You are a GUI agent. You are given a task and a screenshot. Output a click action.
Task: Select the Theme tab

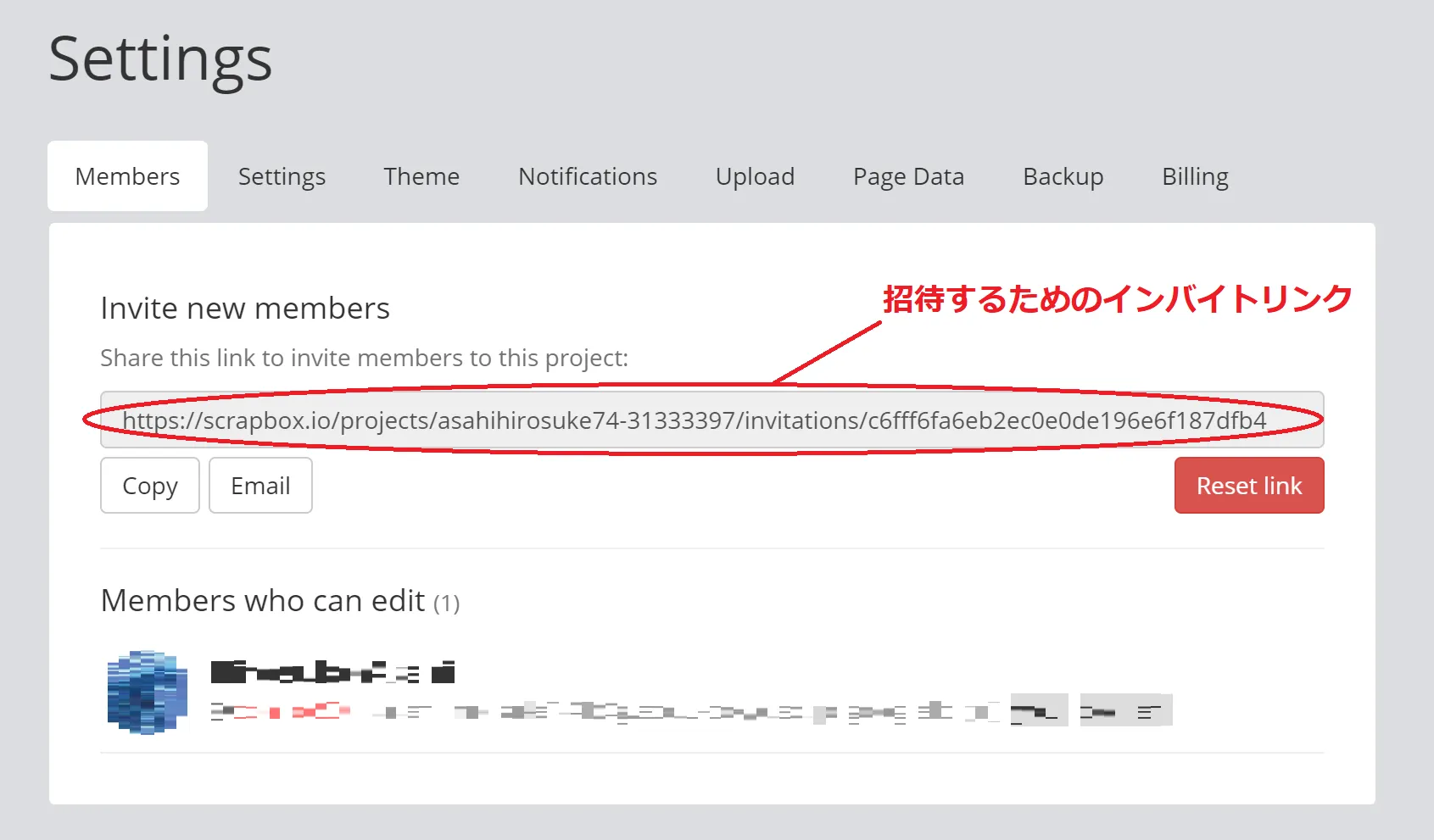point(421,176)
